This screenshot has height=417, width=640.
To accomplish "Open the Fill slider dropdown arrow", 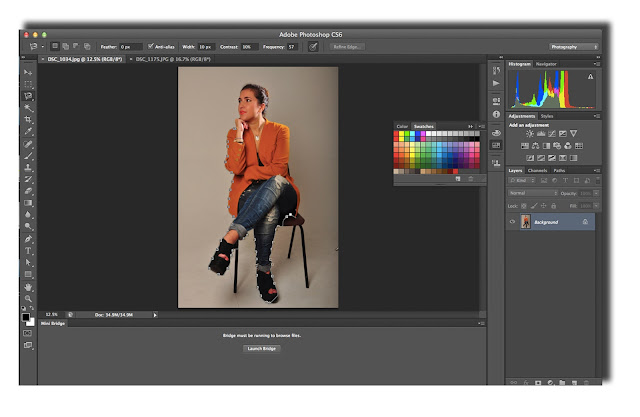I will (596, 206).
